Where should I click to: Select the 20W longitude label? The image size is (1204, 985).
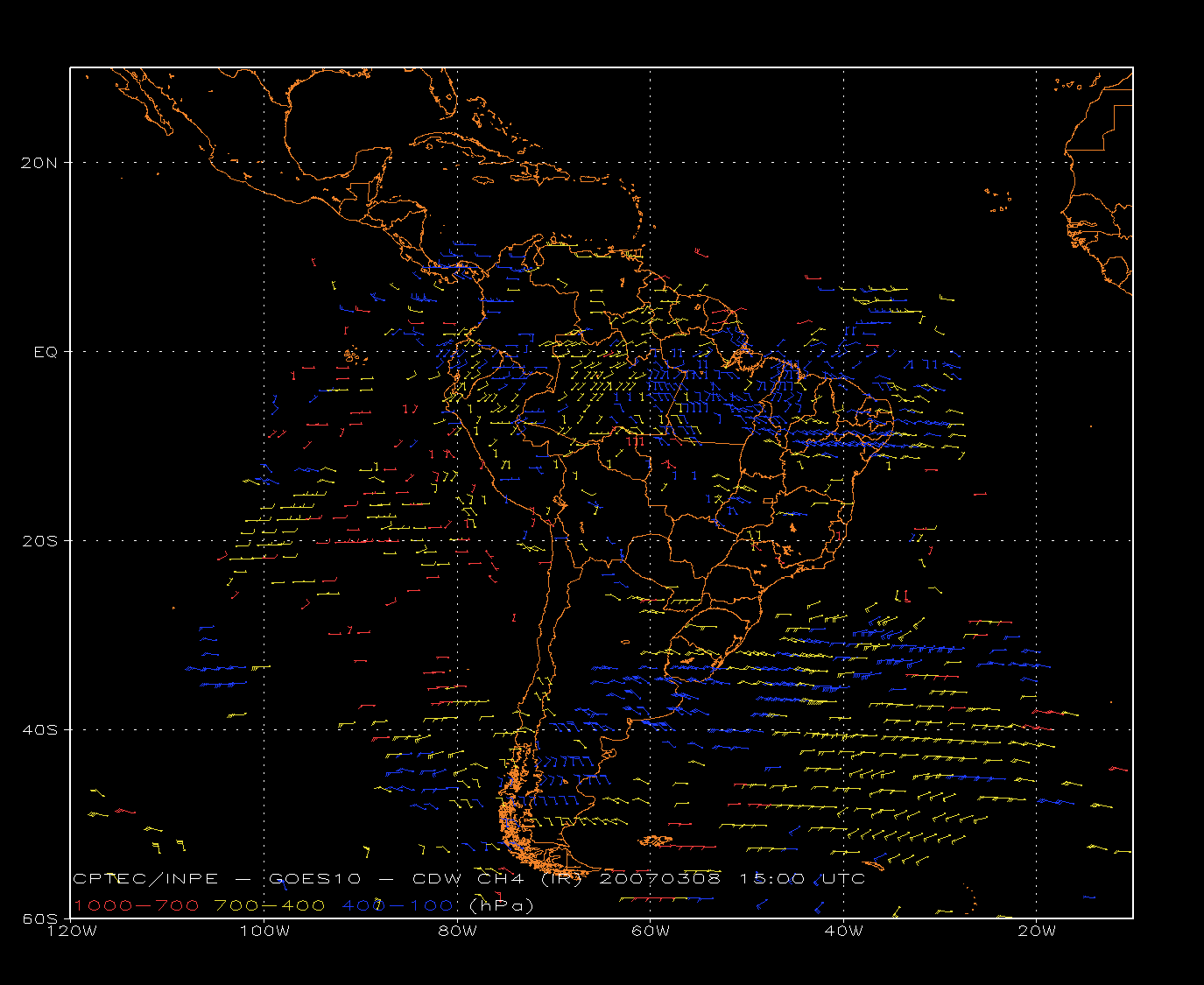[1037, 931]
